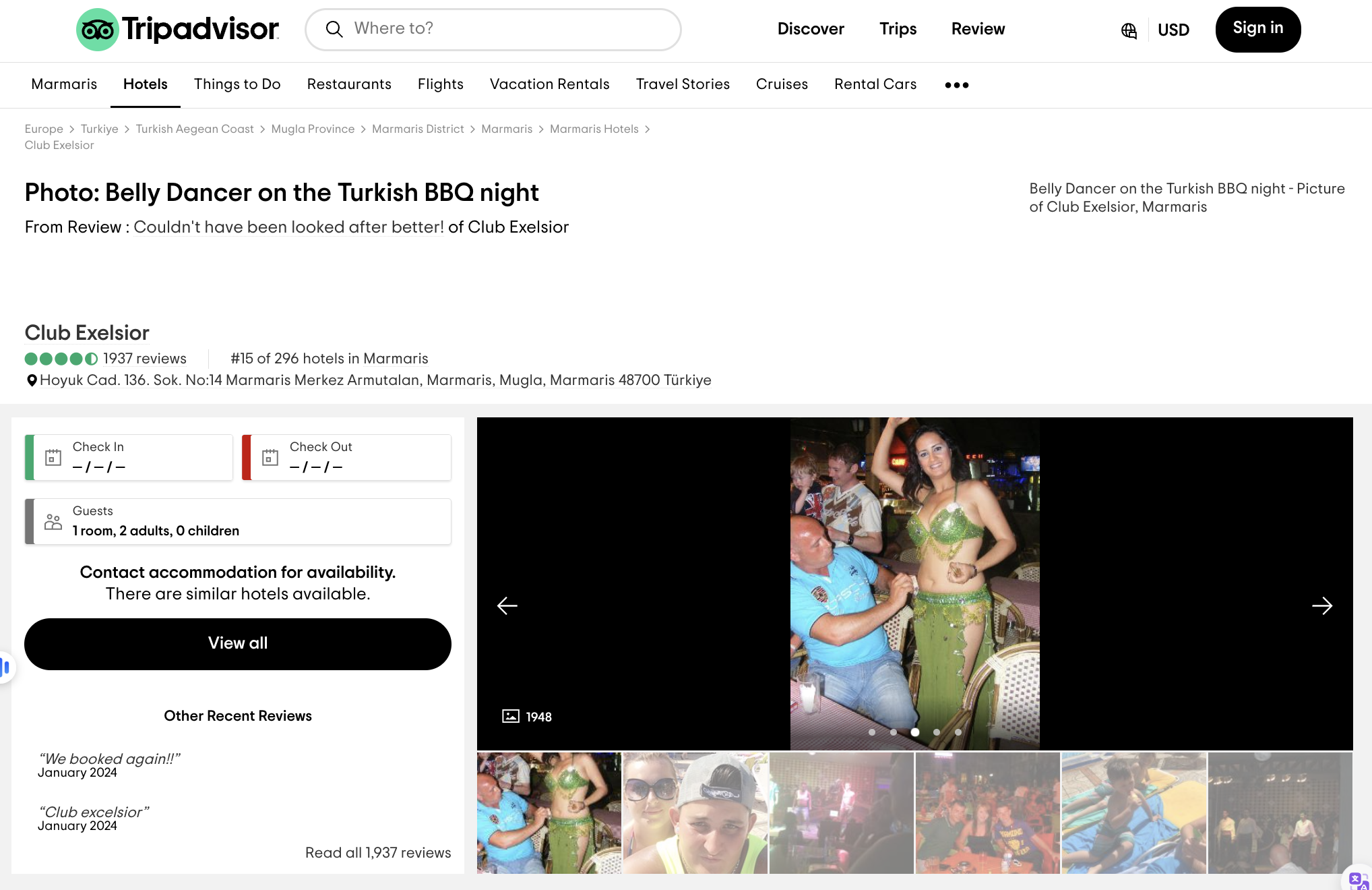Show the next photo with right arrow
The height and width of the screenshot is (890, 1372).
point(1321,605)
